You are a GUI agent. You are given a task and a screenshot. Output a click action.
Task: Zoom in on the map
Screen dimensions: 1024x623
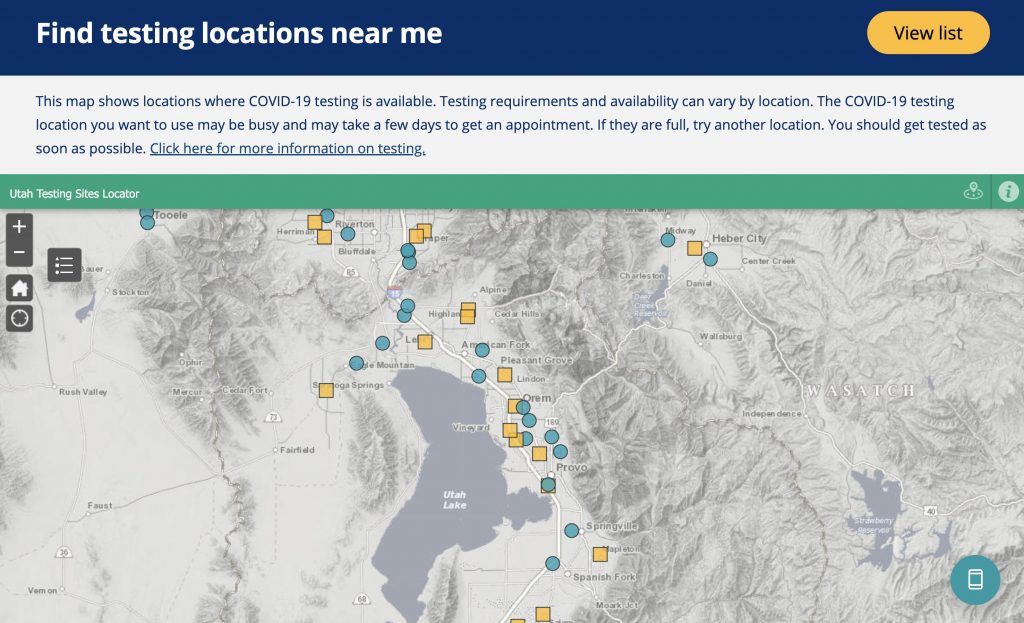click(x=19, y=227)
